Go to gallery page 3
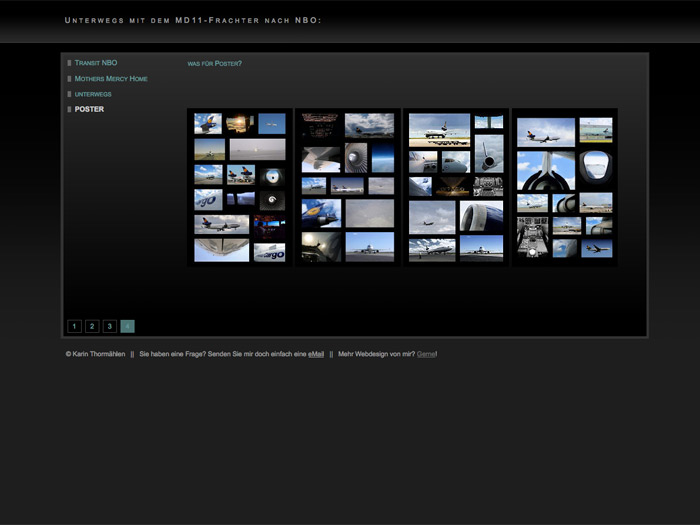 (110, 326)
